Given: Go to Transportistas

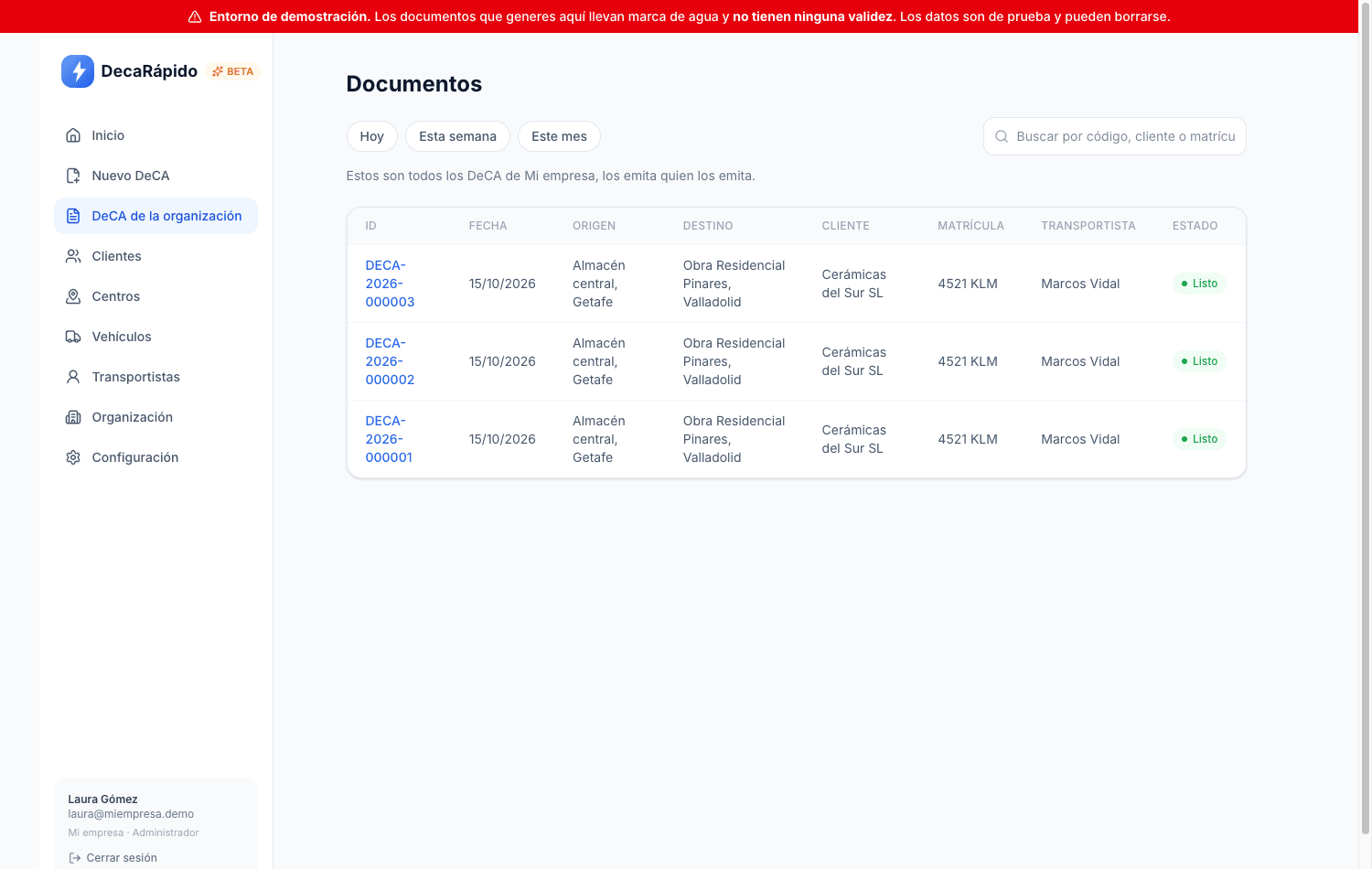Looking at the screenshot, I should click(155, 377).
